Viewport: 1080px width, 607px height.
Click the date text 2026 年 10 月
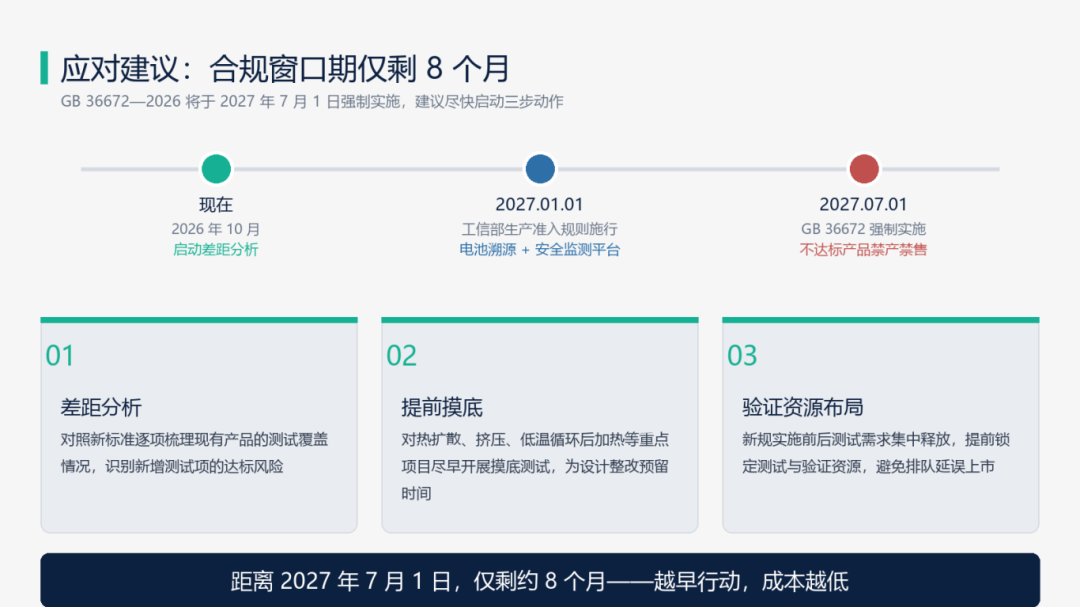coord(216,229)
